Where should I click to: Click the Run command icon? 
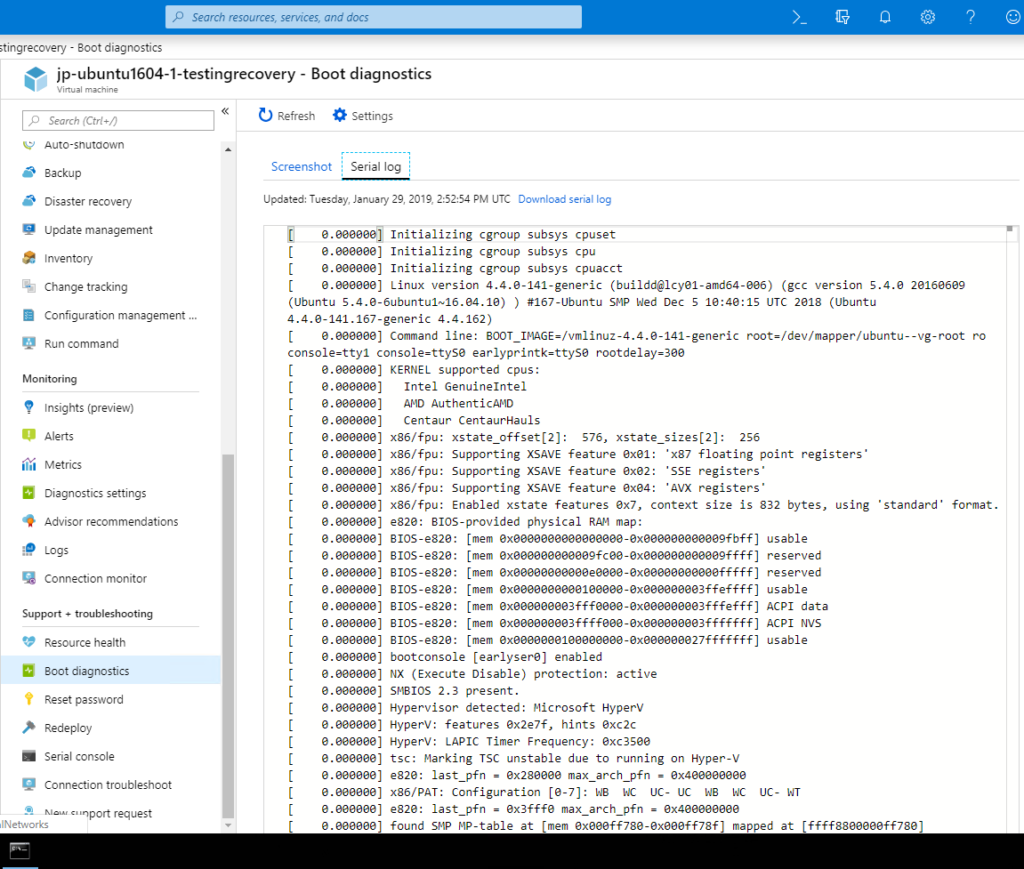click(29, 343)
